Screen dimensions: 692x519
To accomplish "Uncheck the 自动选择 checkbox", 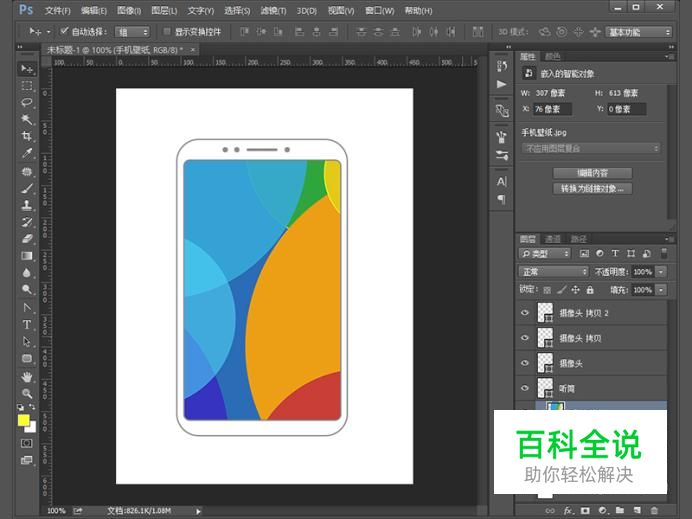I will click(x=64, y=32).
